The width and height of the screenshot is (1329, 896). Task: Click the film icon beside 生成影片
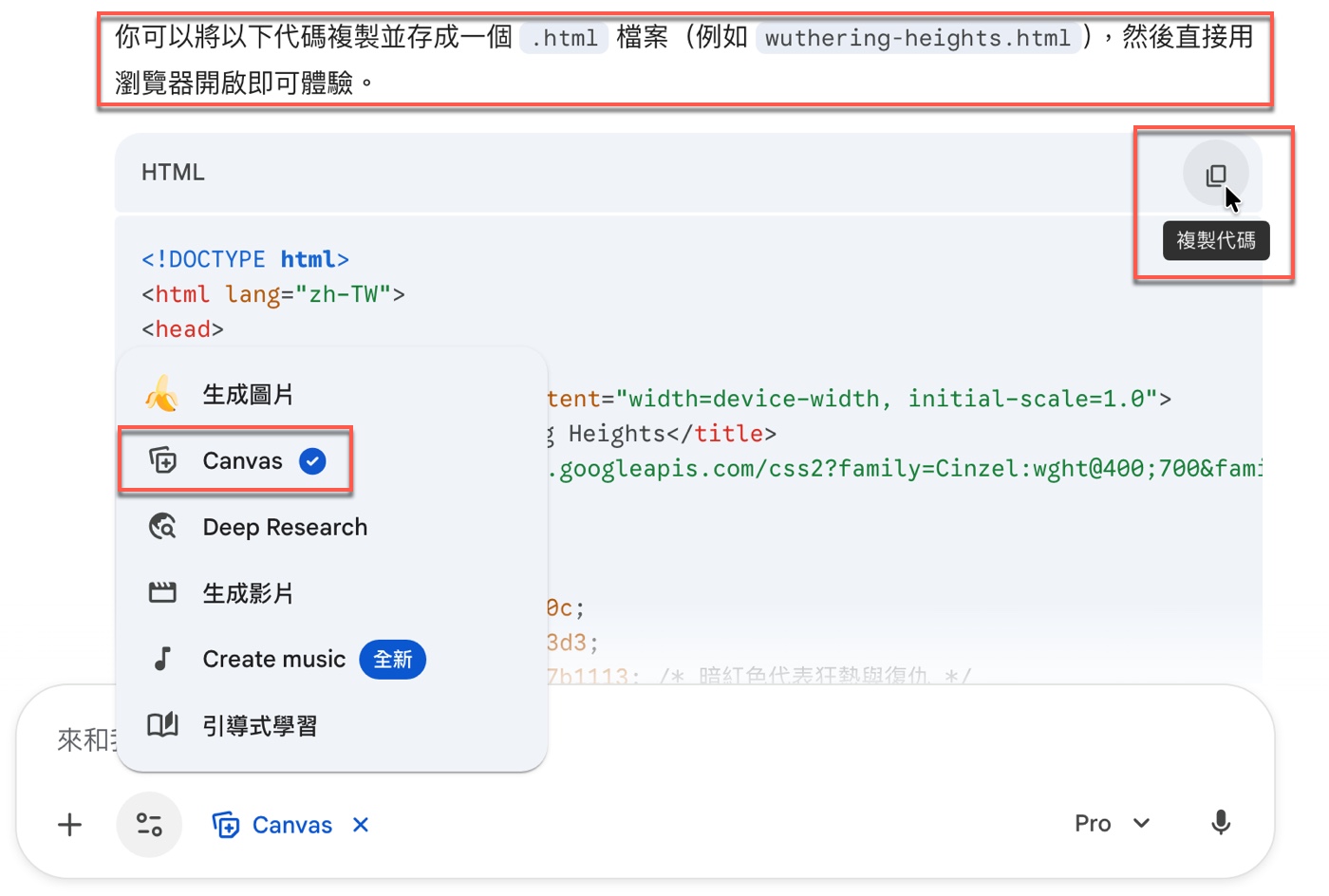(162, 592)
